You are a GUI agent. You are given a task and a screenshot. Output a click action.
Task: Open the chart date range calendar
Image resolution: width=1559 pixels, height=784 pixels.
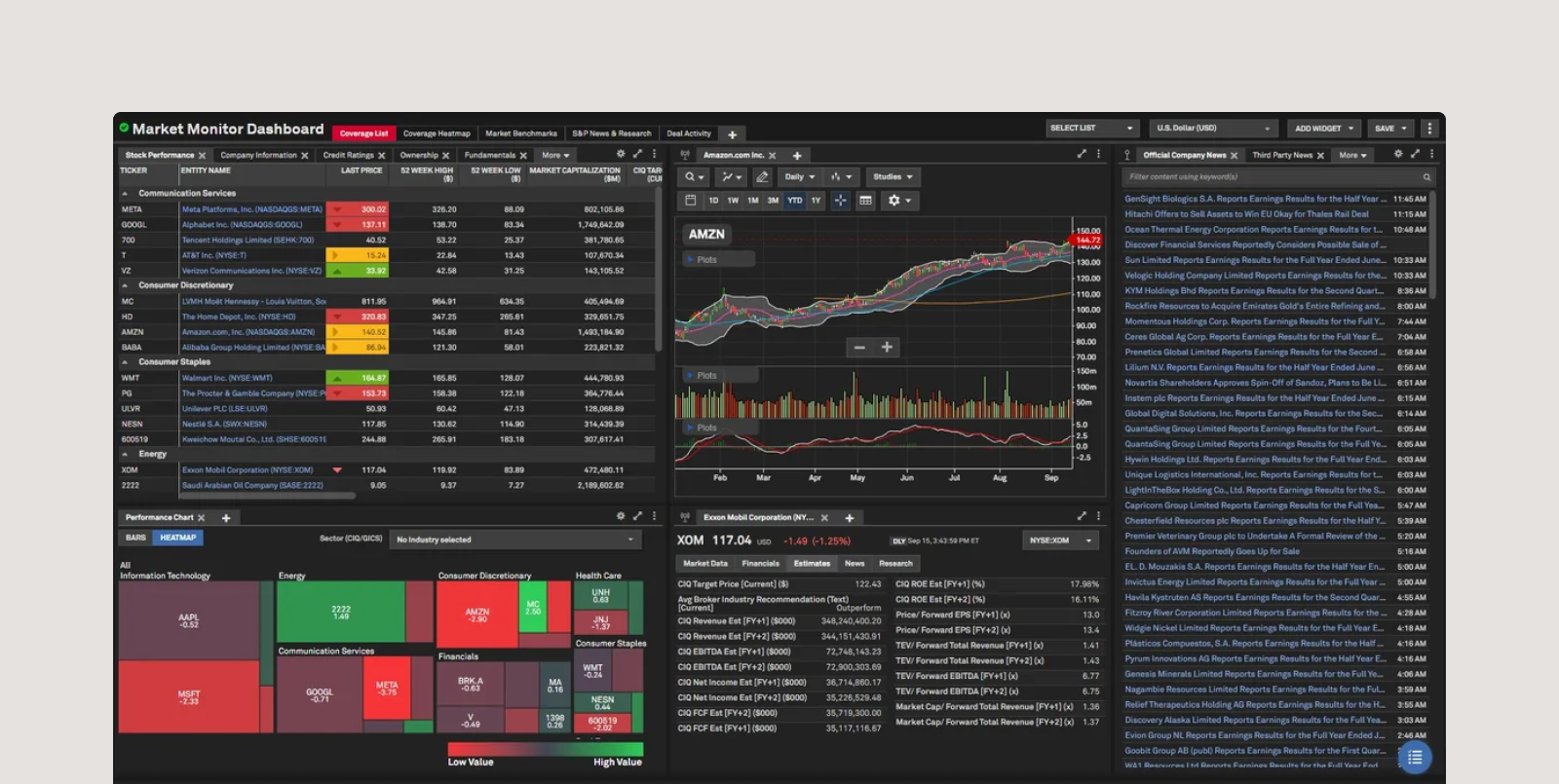click(691, 201)
